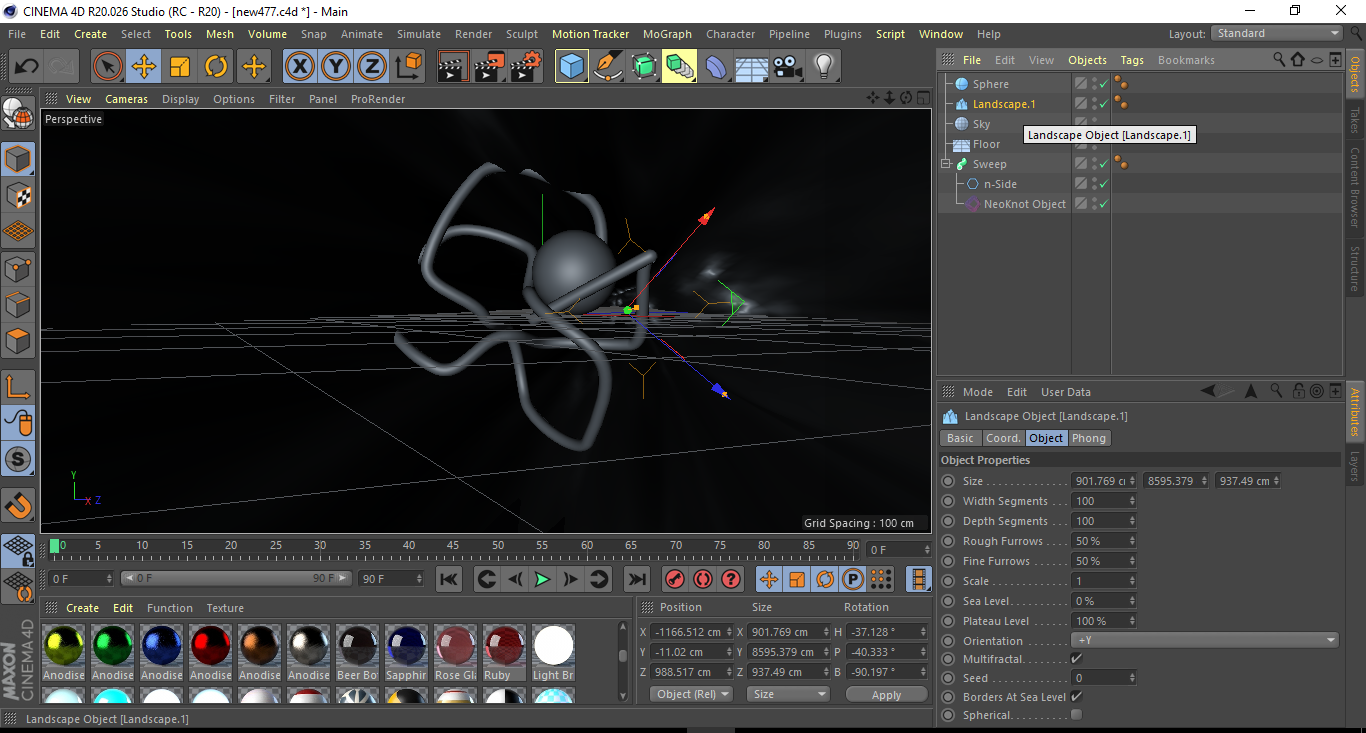Open the Content Browser side tab
The height and width of the screenshot is (733, 1366).
tap(1355, 187)
